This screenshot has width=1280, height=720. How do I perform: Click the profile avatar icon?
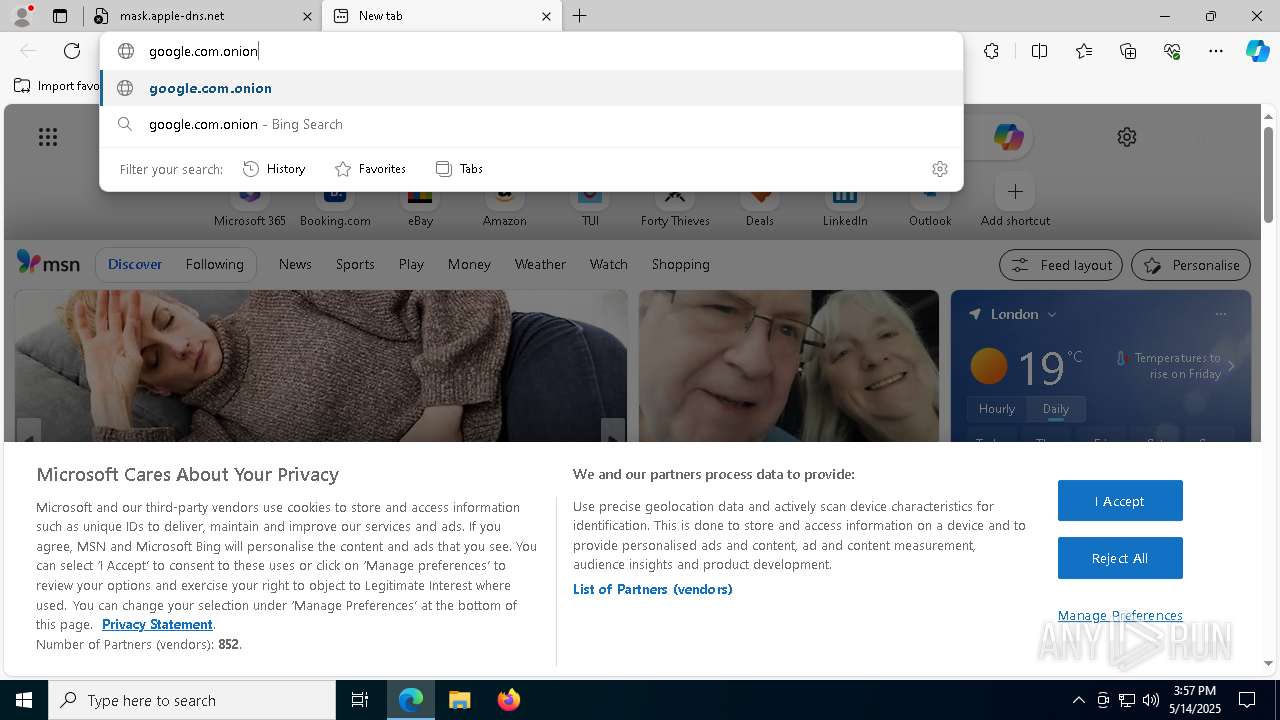(x=22, y=16)
